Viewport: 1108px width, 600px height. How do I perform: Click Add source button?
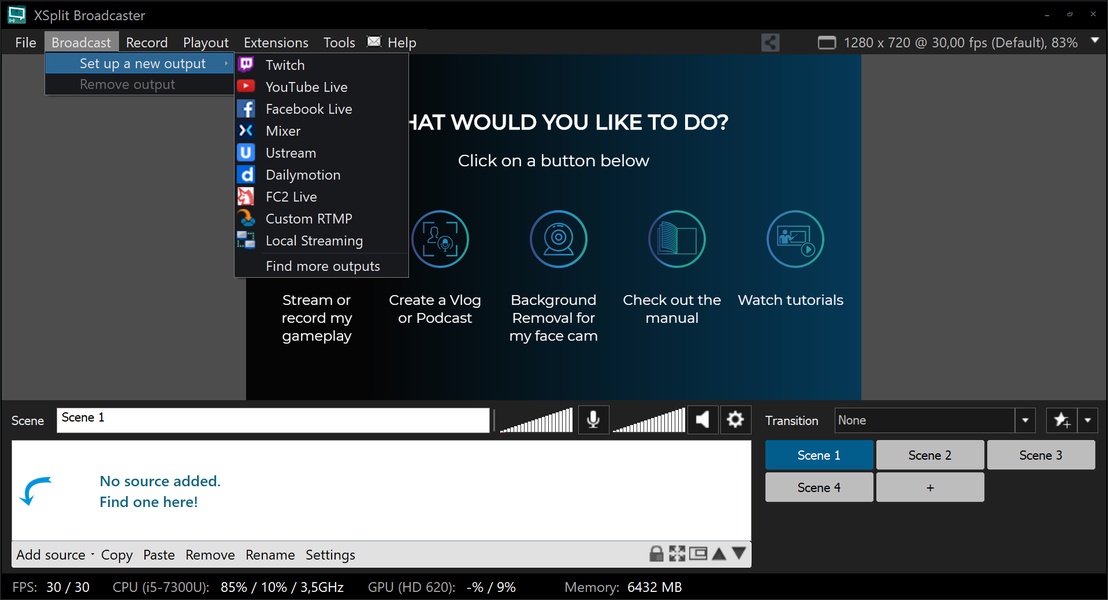[51, 555]
